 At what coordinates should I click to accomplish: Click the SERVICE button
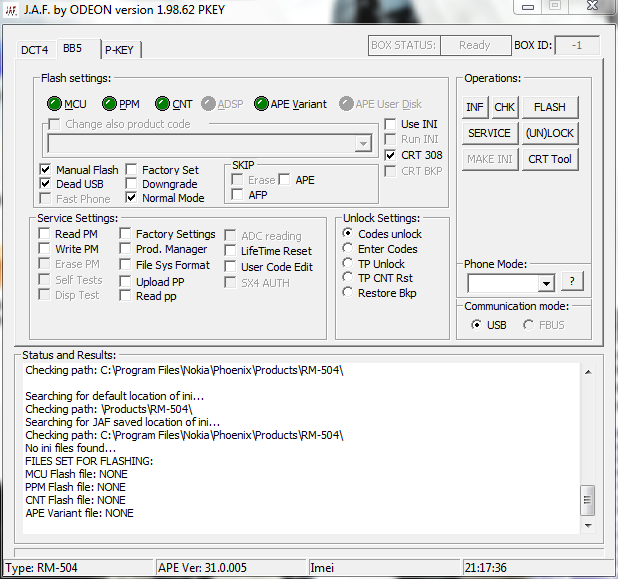490,133
